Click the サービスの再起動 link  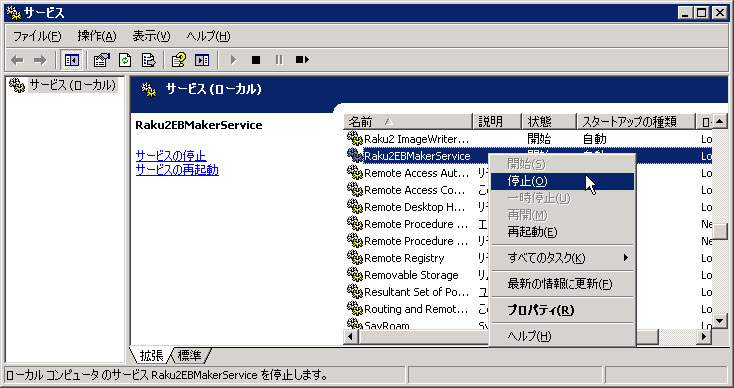[x=177, y=169]
